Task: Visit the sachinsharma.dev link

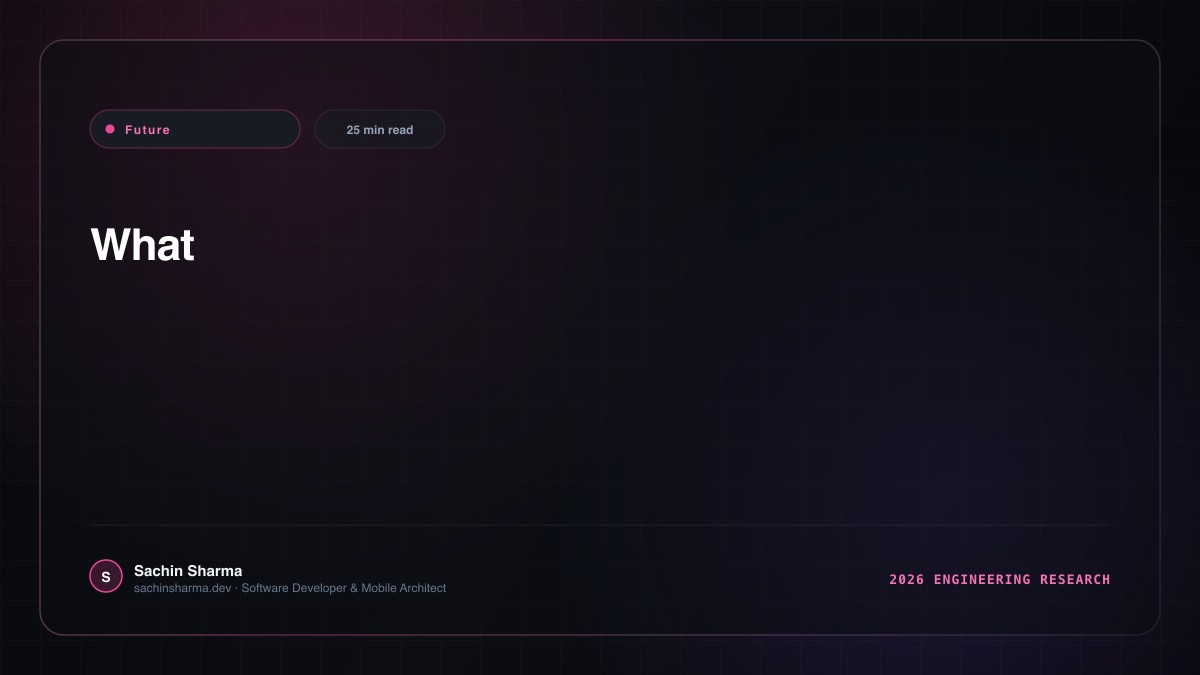Action: (x=183, y=588)
